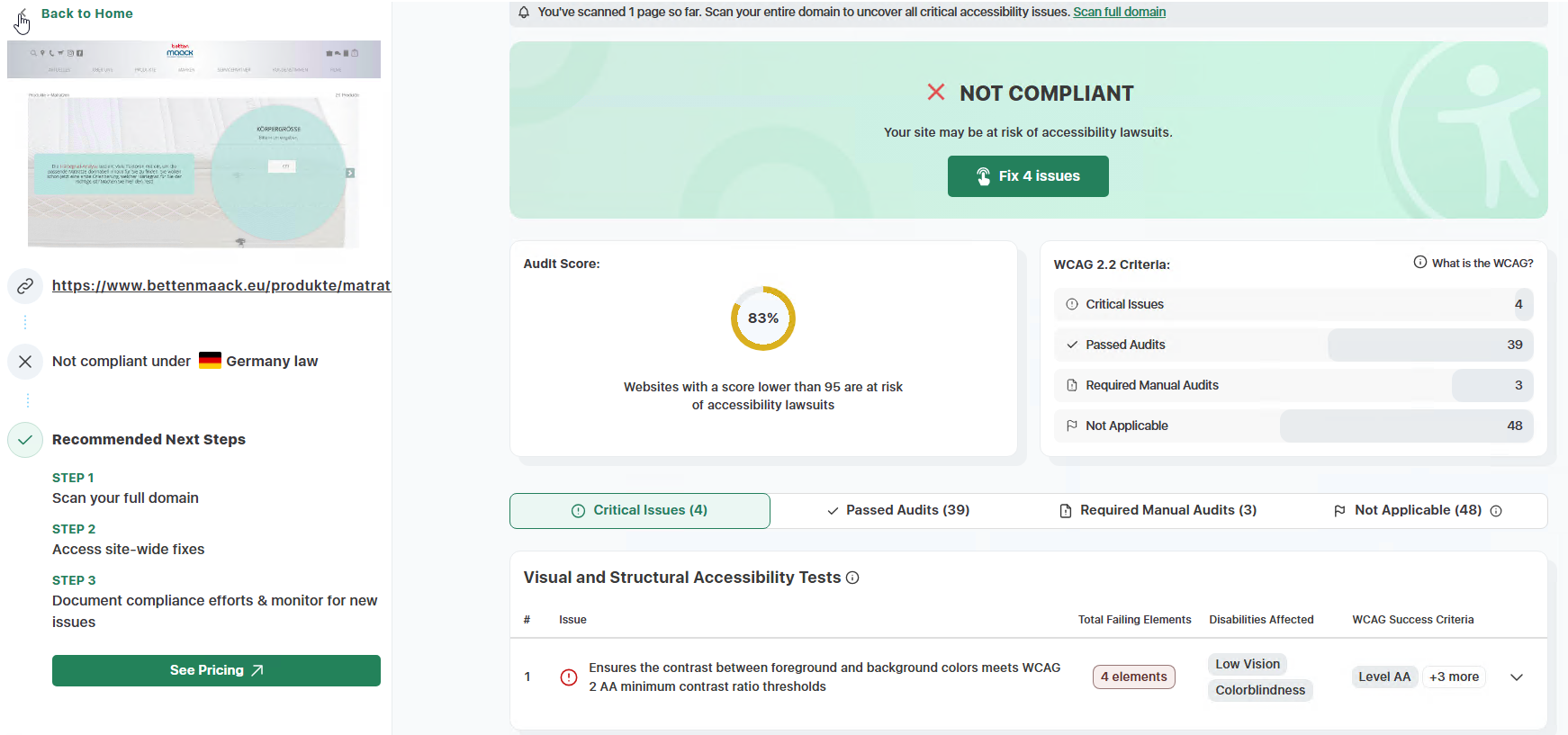Click the scanned website preview thumbnail
The height and width of the screenshot is (735, 1568).
pyautogui.click(x=194, y=144)
